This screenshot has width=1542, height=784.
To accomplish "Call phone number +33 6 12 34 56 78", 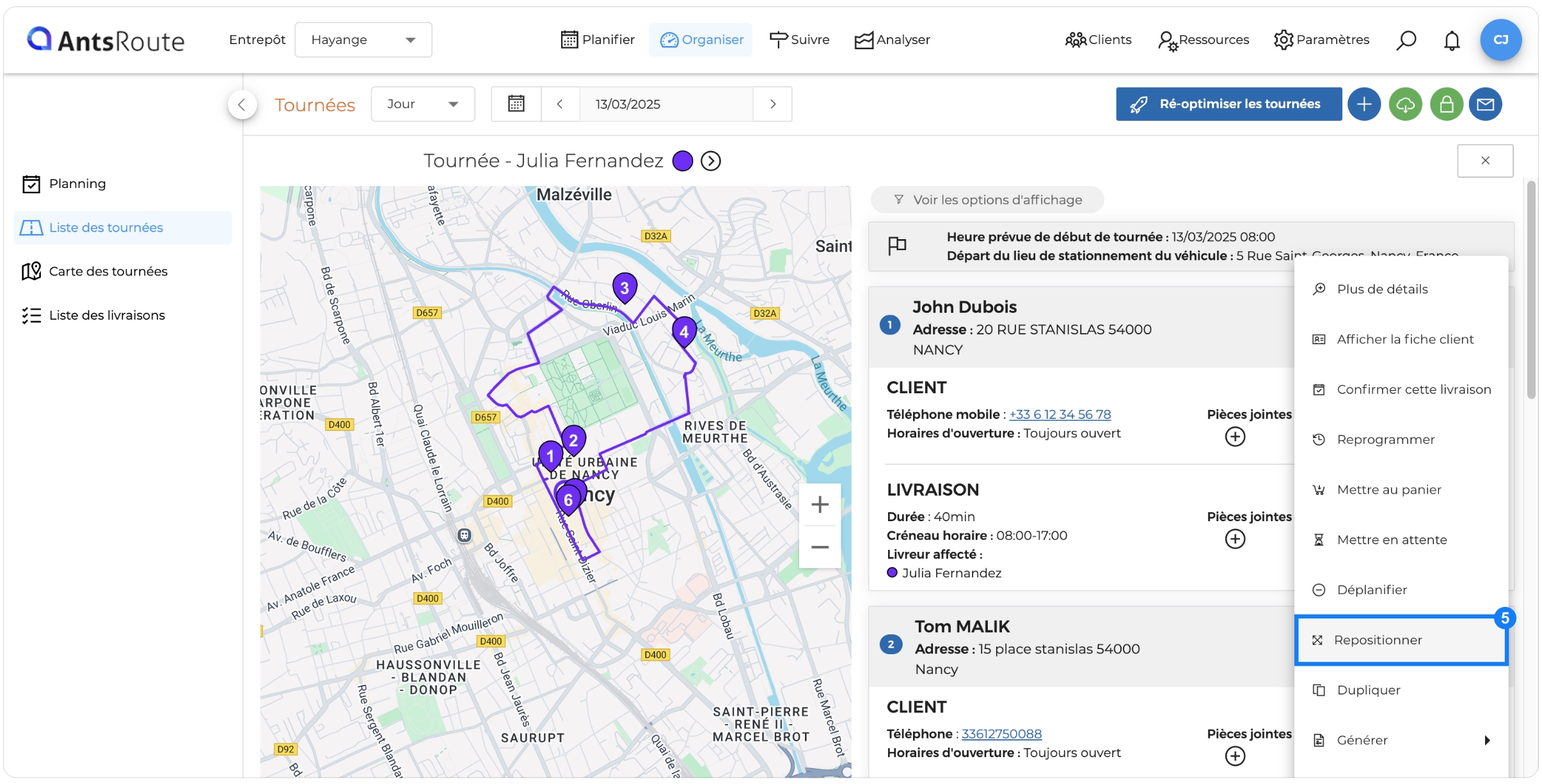I will pyautogui.click(x=1060, y=414).
